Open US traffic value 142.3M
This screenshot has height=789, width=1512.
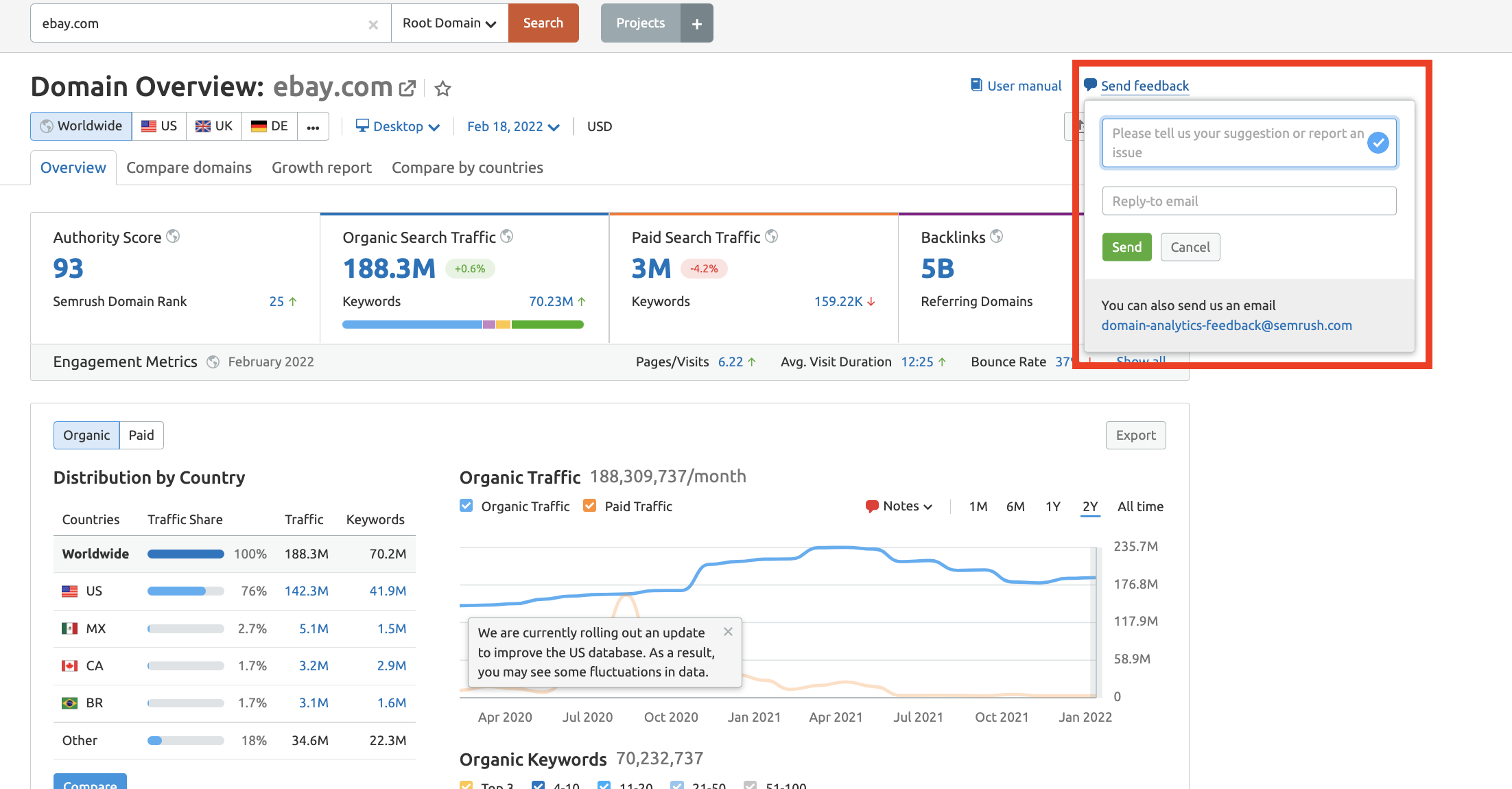[x=307, y=591]
